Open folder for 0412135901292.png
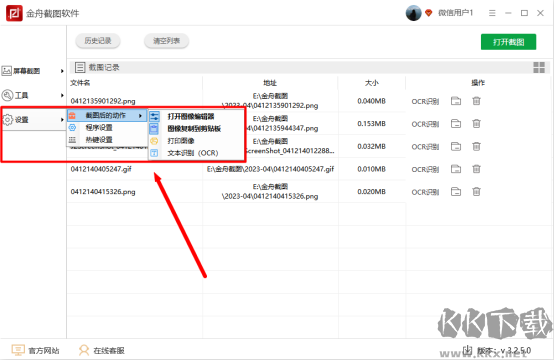This screenshot has height=360, width=554. [456, 101]
